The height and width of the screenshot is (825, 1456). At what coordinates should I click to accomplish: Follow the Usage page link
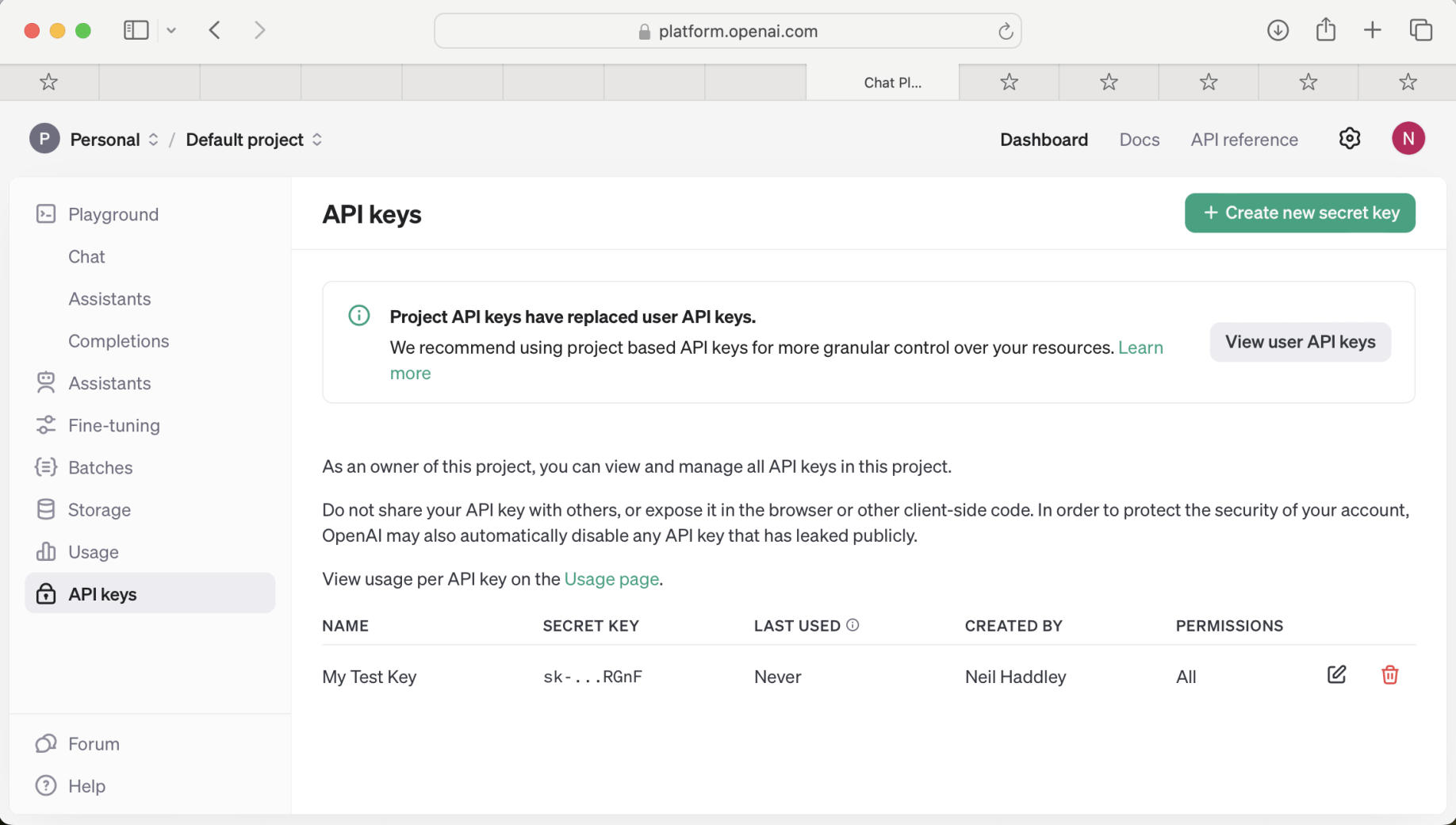click(x=611, y=579)
